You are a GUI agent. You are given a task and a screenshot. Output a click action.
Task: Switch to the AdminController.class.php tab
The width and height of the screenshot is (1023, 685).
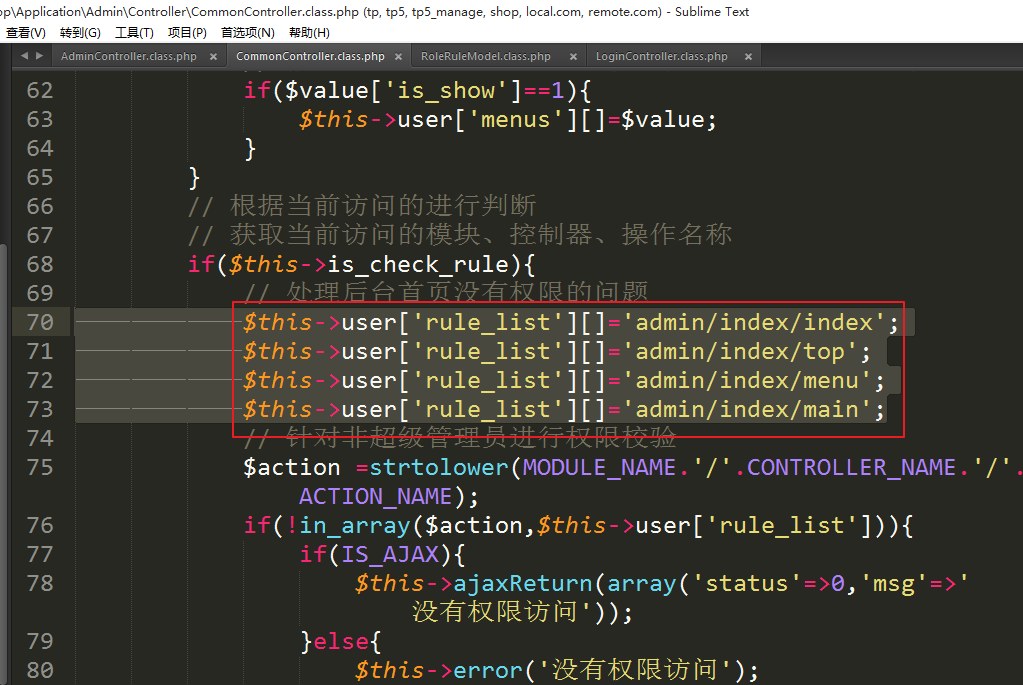pos(128,57)
